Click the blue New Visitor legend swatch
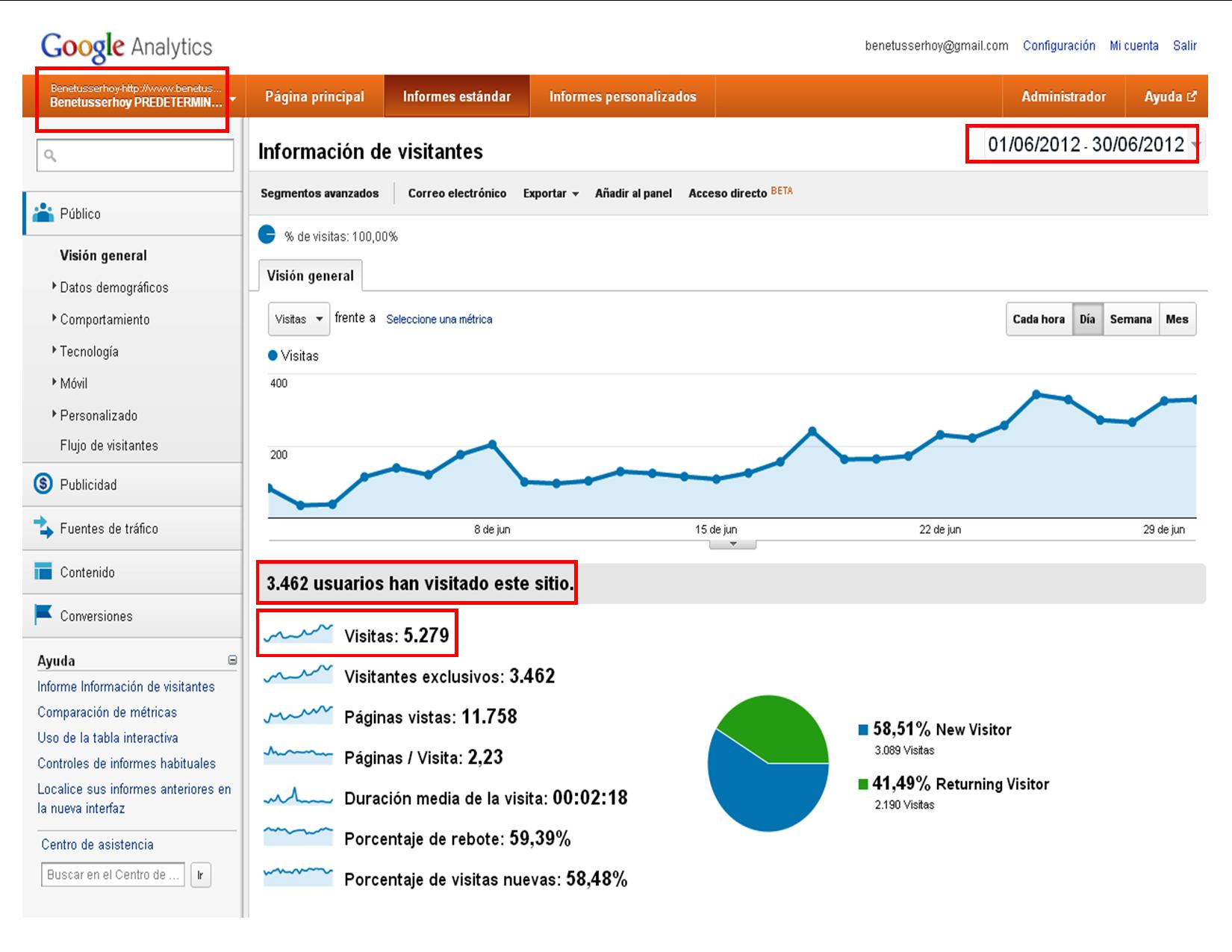 863,729
